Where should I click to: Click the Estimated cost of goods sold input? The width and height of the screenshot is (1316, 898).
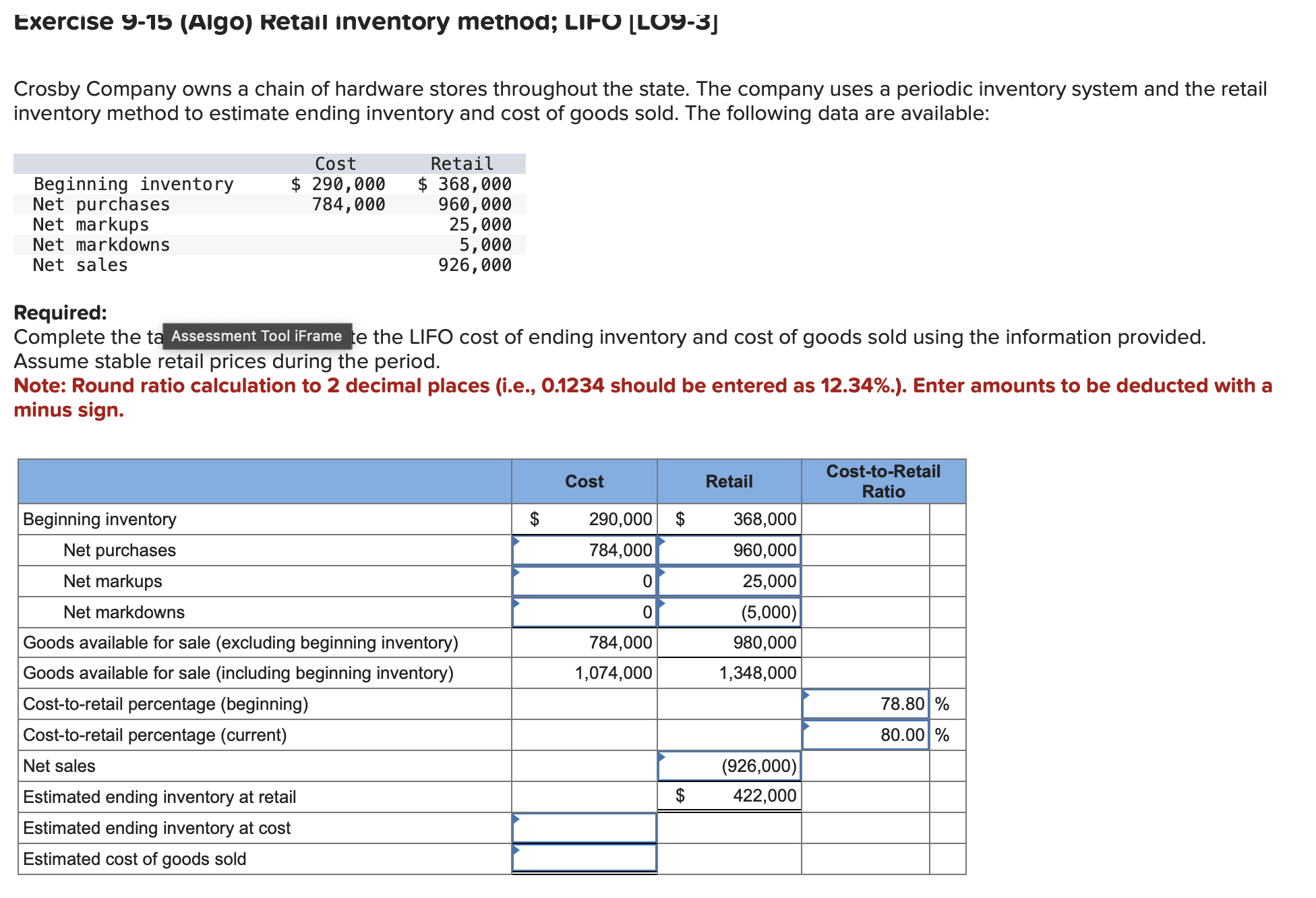[584, 859]
